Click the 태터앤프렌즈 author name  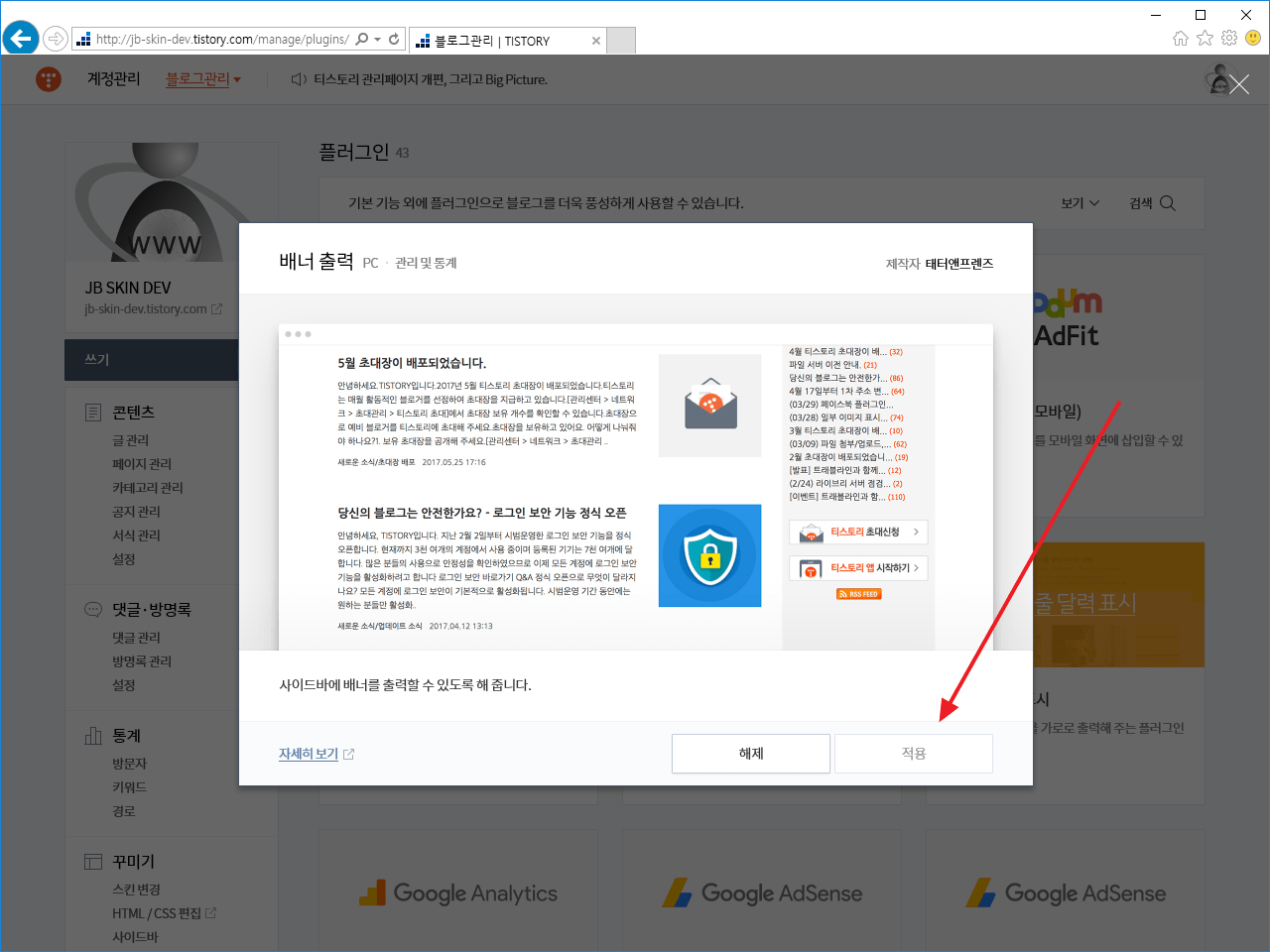point(959,264)
